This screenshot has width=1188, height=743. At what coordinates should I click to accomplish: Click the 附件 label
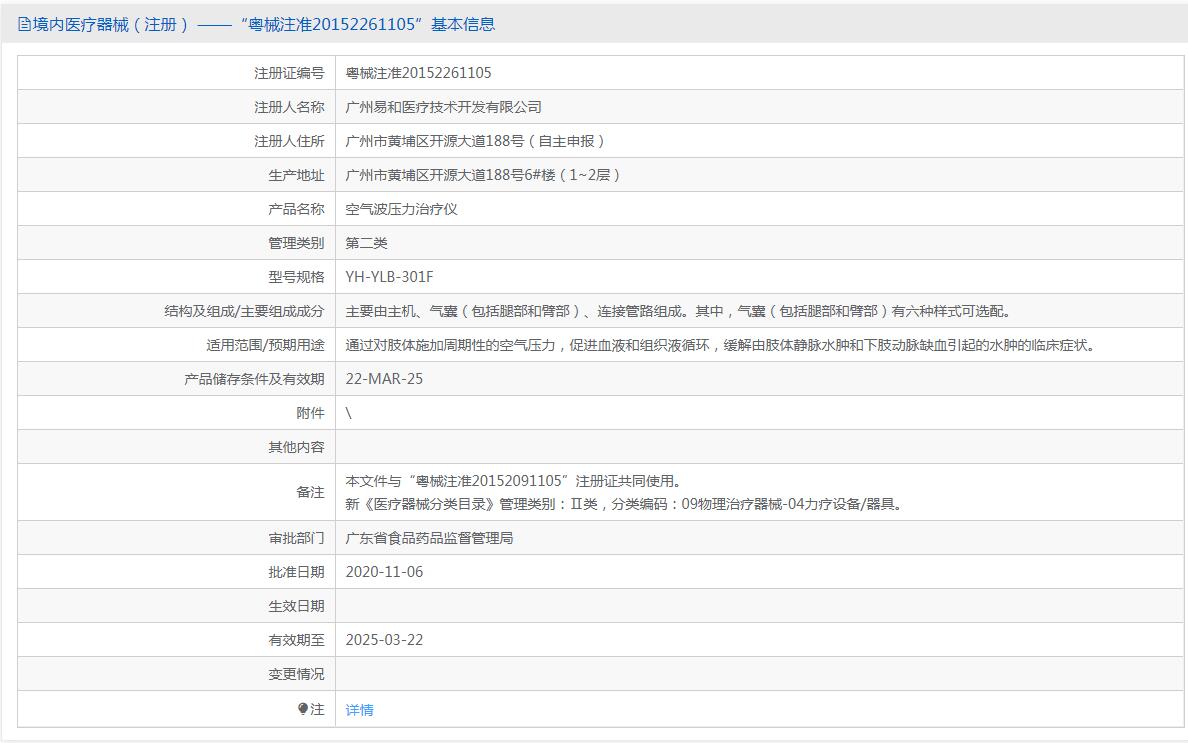tap(310, 413)
